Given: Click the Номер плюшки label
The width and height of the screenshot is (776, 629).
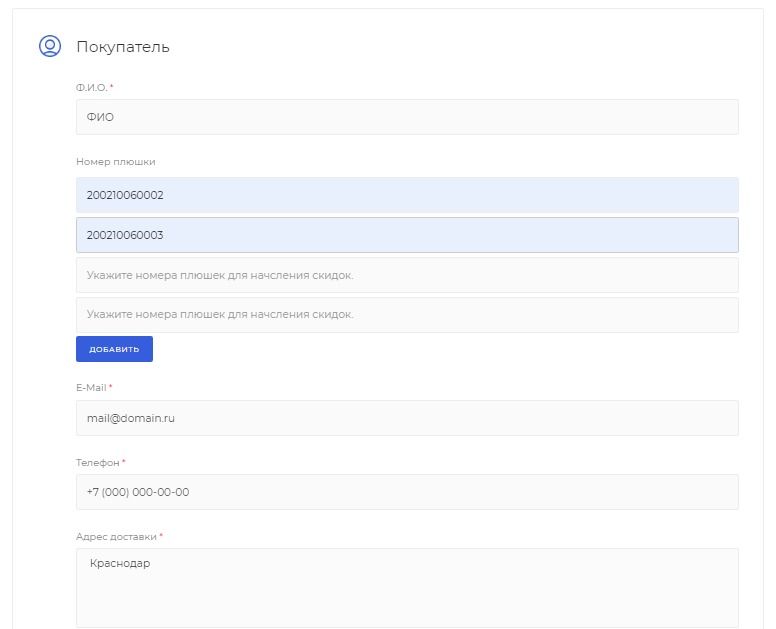Looking at the screenshot, I should (116, 162).
